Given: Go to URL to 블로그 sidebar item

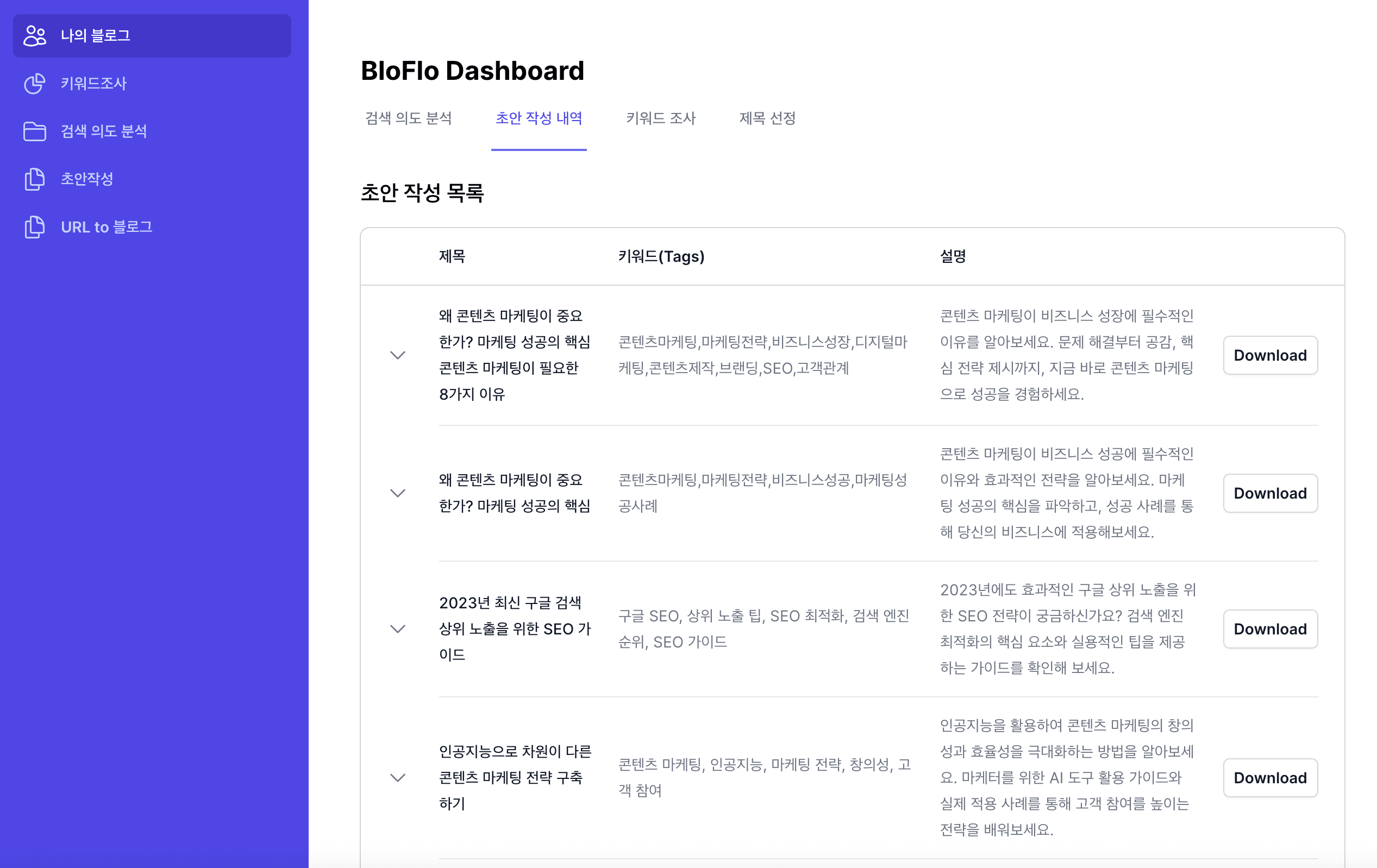Looking at the screenshot, I should tap(107, 227).
